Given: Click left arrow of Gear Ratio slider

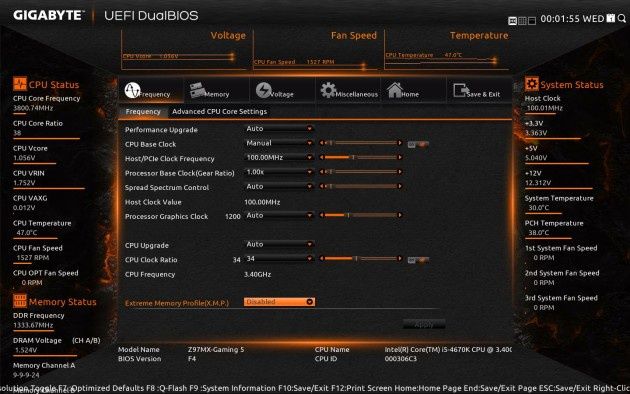Looking at the screenshot, I should pos(321,172).
